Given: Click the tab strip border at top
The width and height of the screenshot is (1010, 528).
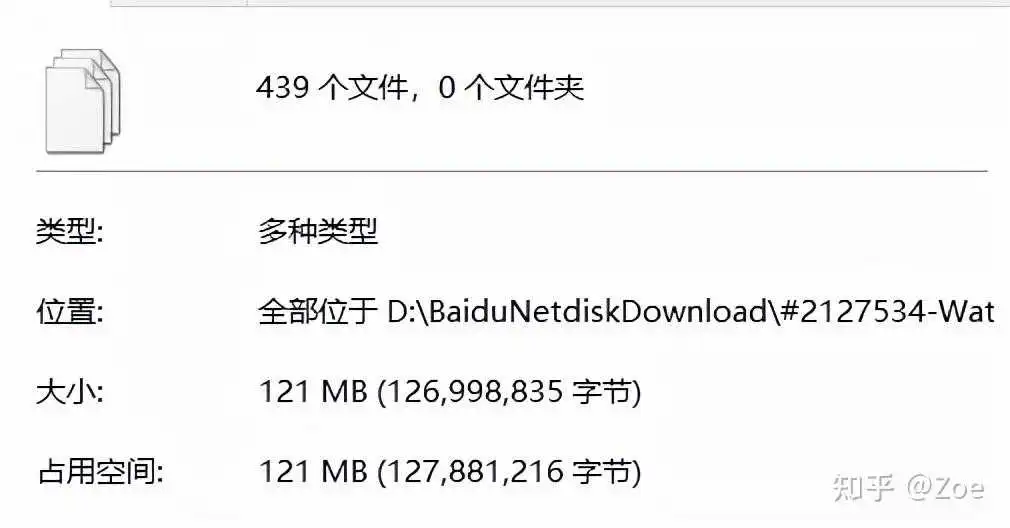Looking at the screenshot, I should [560, 4].
